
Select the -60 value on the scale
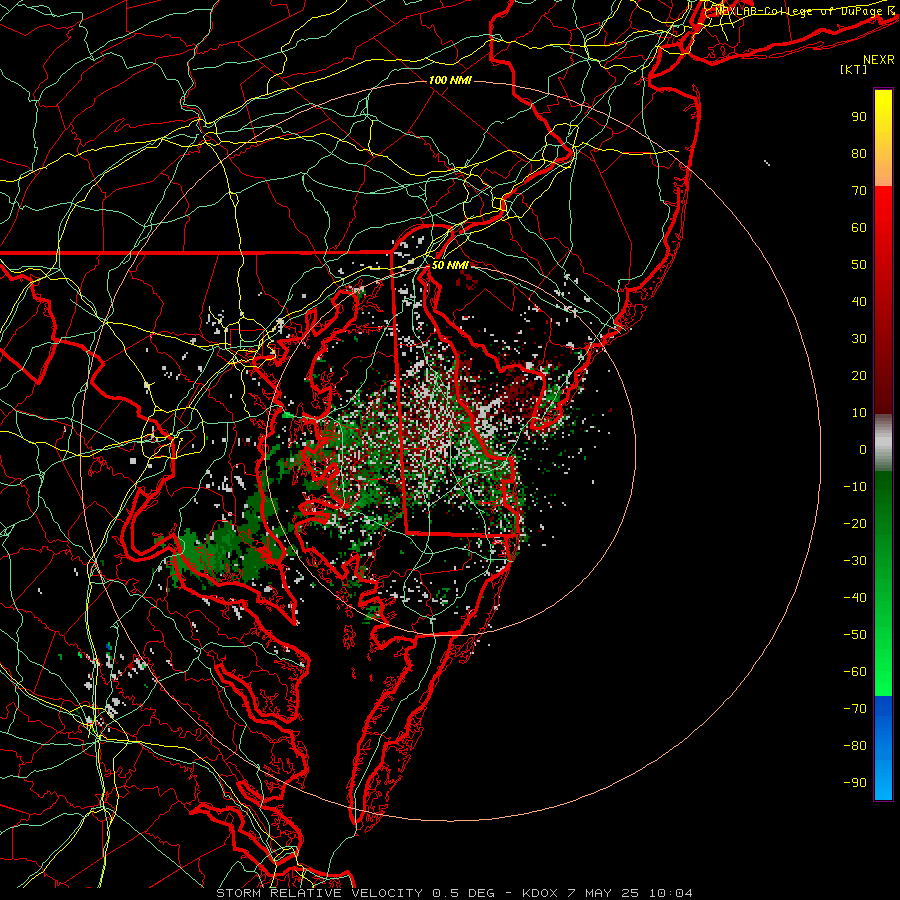(x=855, y=672)
